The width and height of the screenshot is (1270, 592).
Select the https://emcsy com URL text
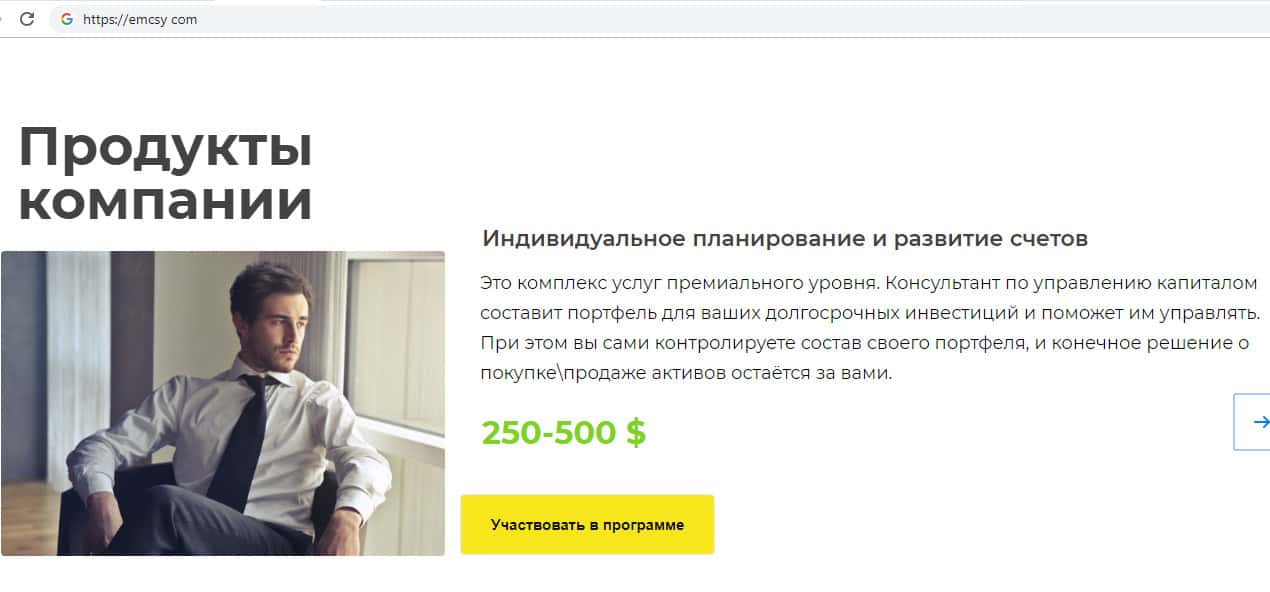[140, 19]
